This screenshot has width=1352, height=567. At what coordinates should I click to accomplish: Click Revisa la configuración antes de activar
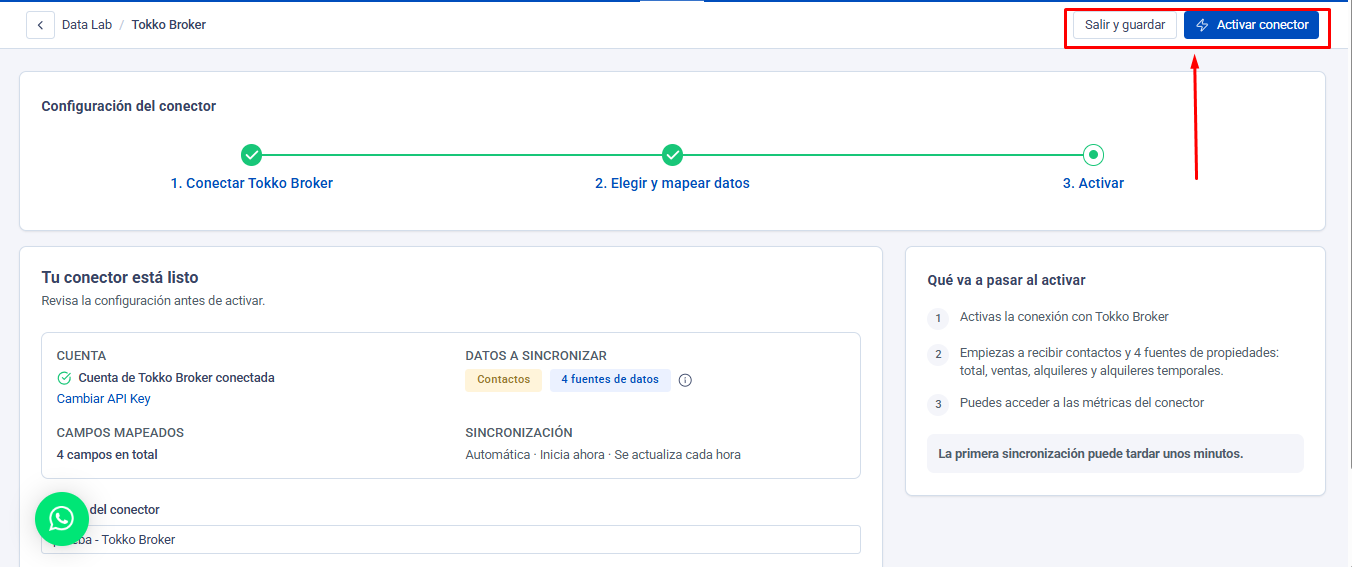pyautogui.click(x=153, y=301)
